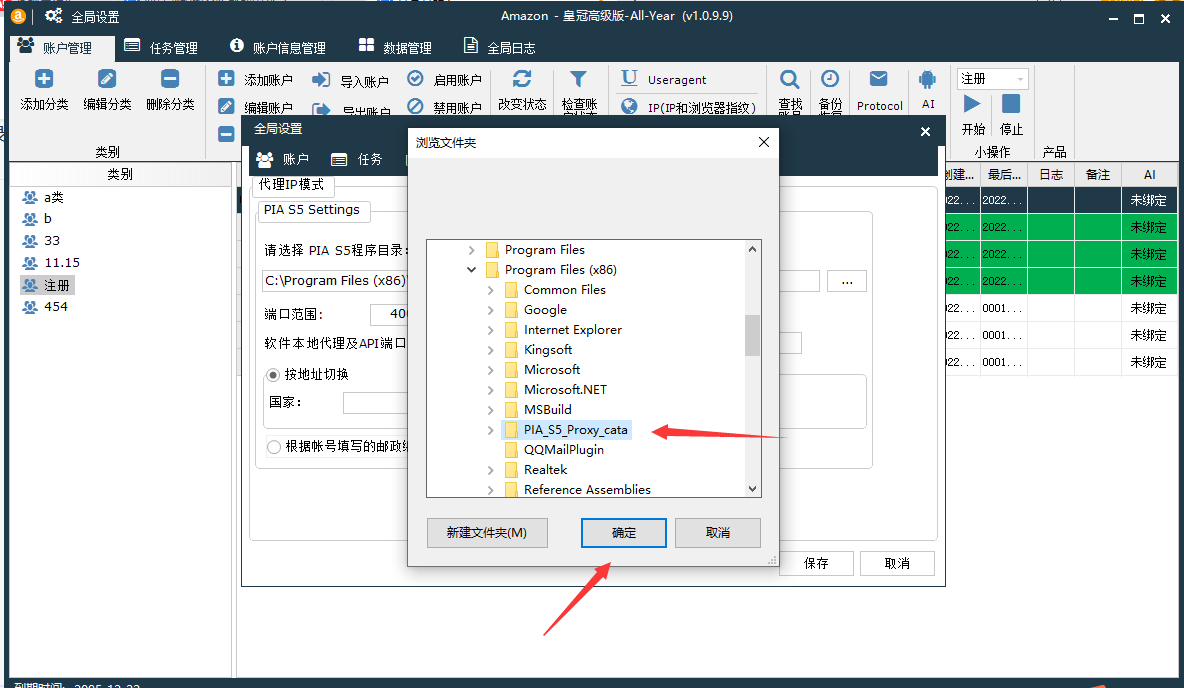Close the 浏览文件夹 dialog

pyautogui.click(x=763, y=142)
